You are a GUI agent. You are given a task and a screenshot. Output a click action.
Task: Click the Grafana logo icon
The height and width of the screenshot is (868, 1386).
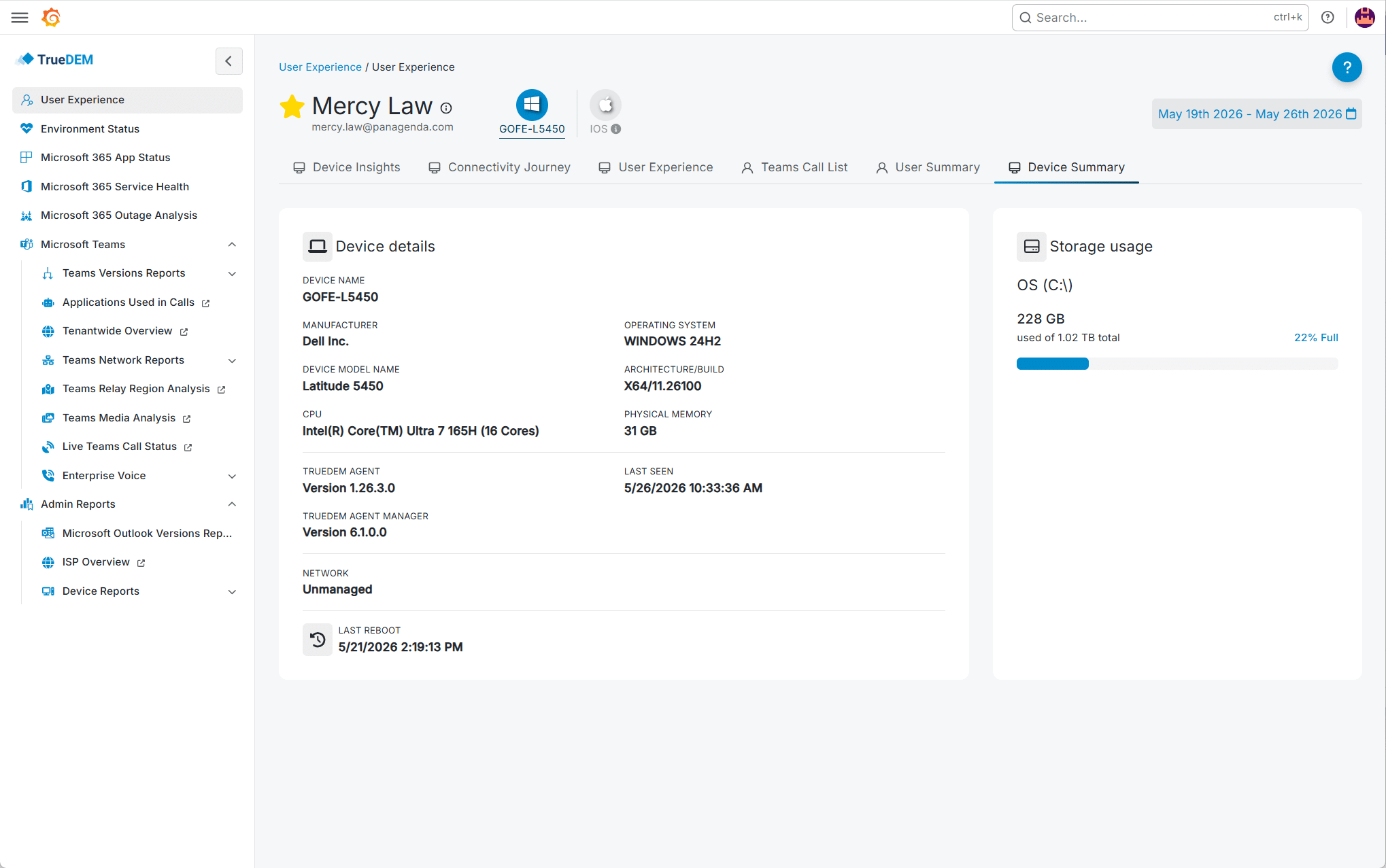[x=51, y=18]
